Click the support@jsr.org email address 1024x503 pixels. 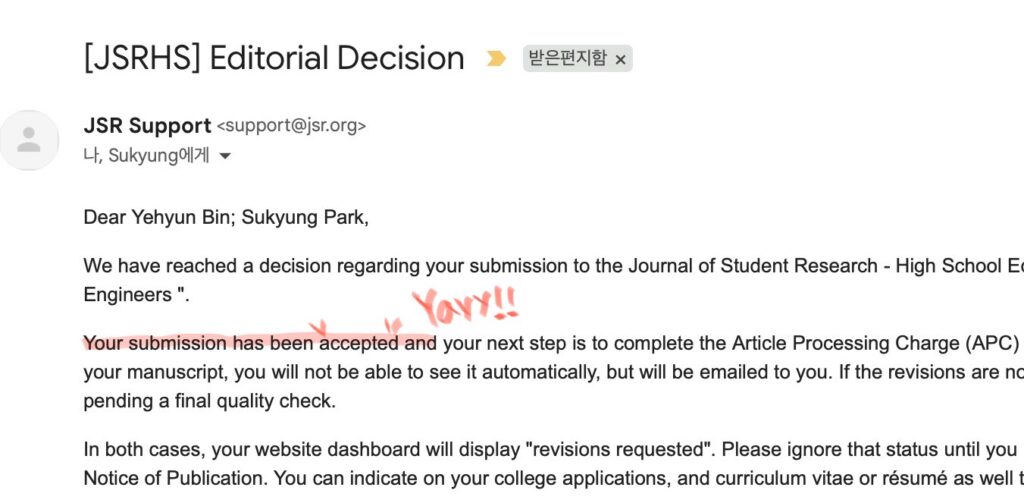[x=291, y=126]
